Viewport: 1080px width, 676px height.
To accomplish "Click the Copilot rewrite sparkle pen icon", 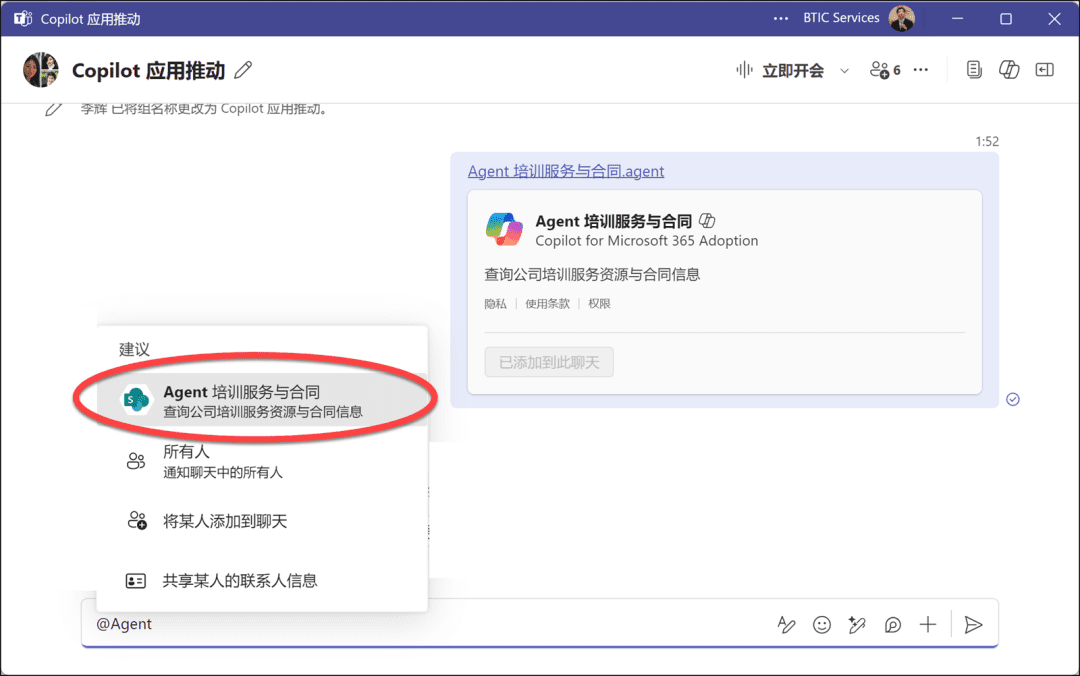I will (857, 624).
